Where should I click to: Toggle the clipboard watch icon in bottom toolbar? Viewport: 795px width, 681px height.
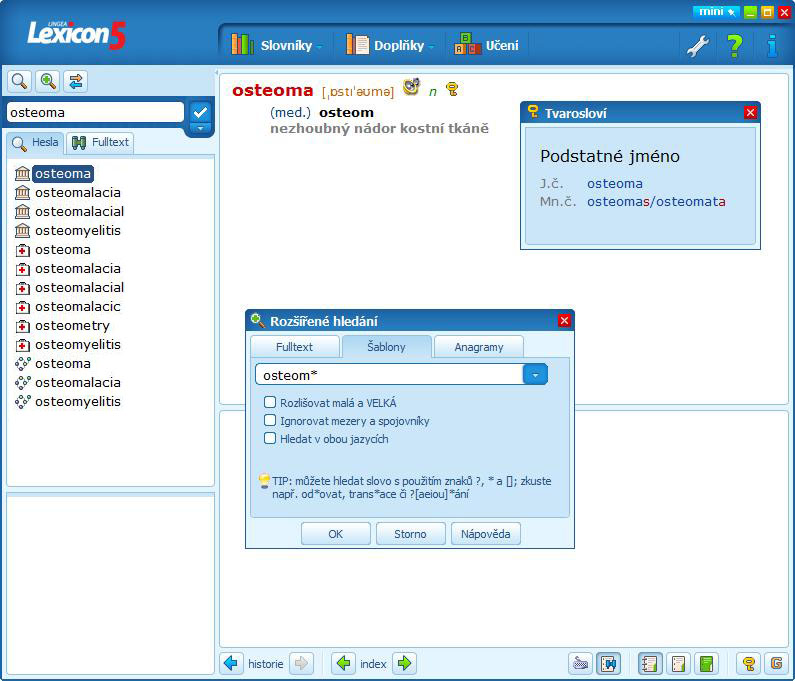click(608, 663)
